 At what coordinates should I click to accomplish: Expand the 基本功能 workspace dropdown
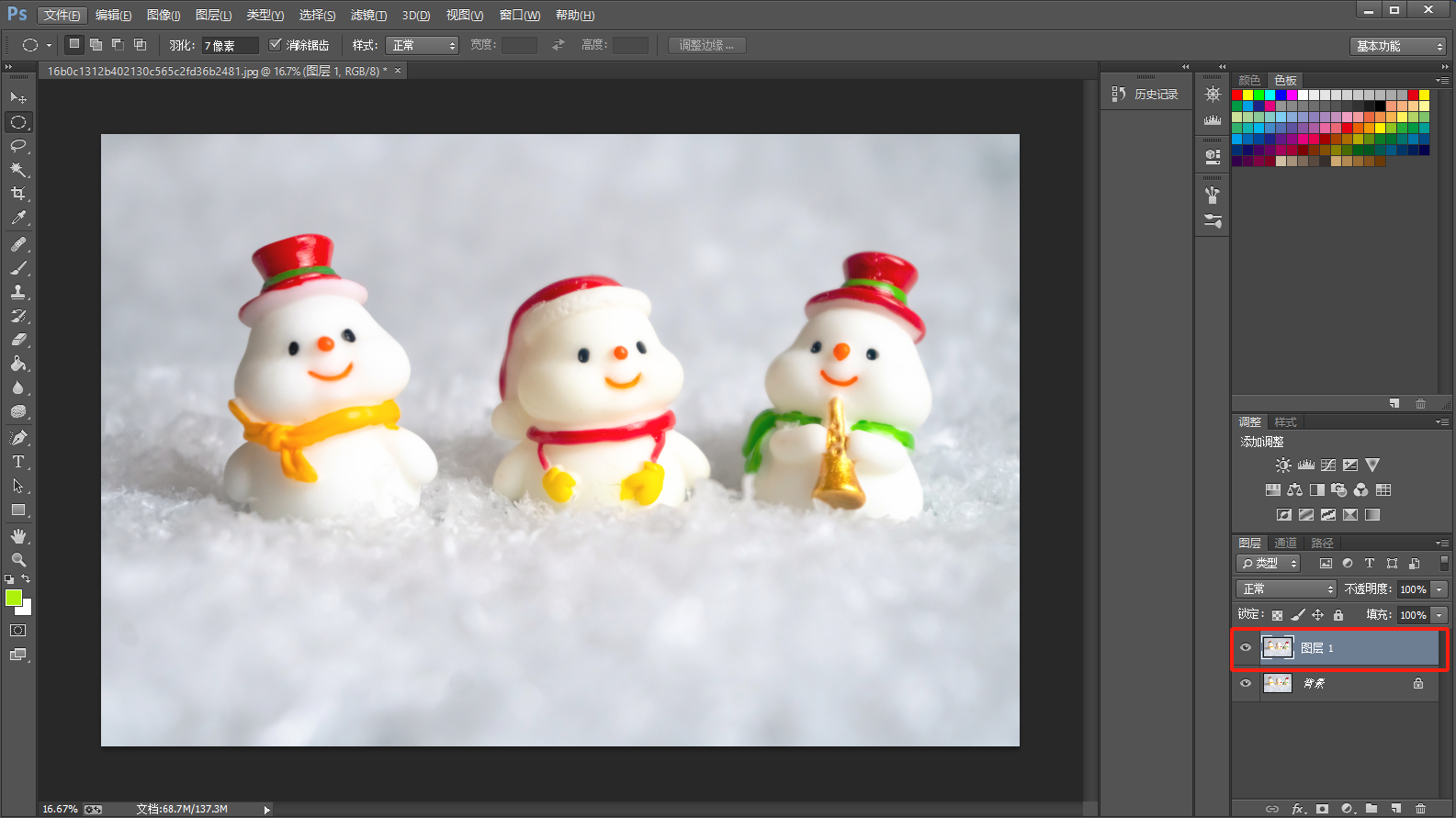[x=1399, y=46]
